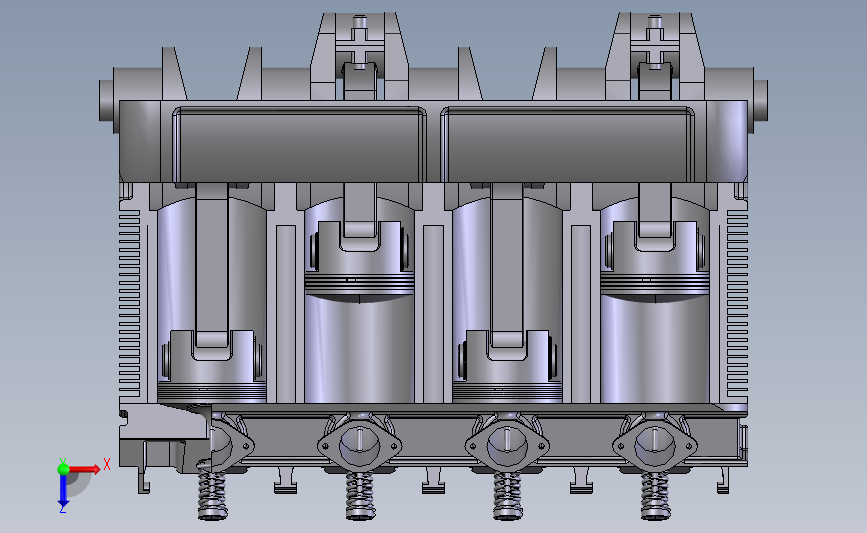
Task: Select the right shaft end stub
Action: point(761,101)
